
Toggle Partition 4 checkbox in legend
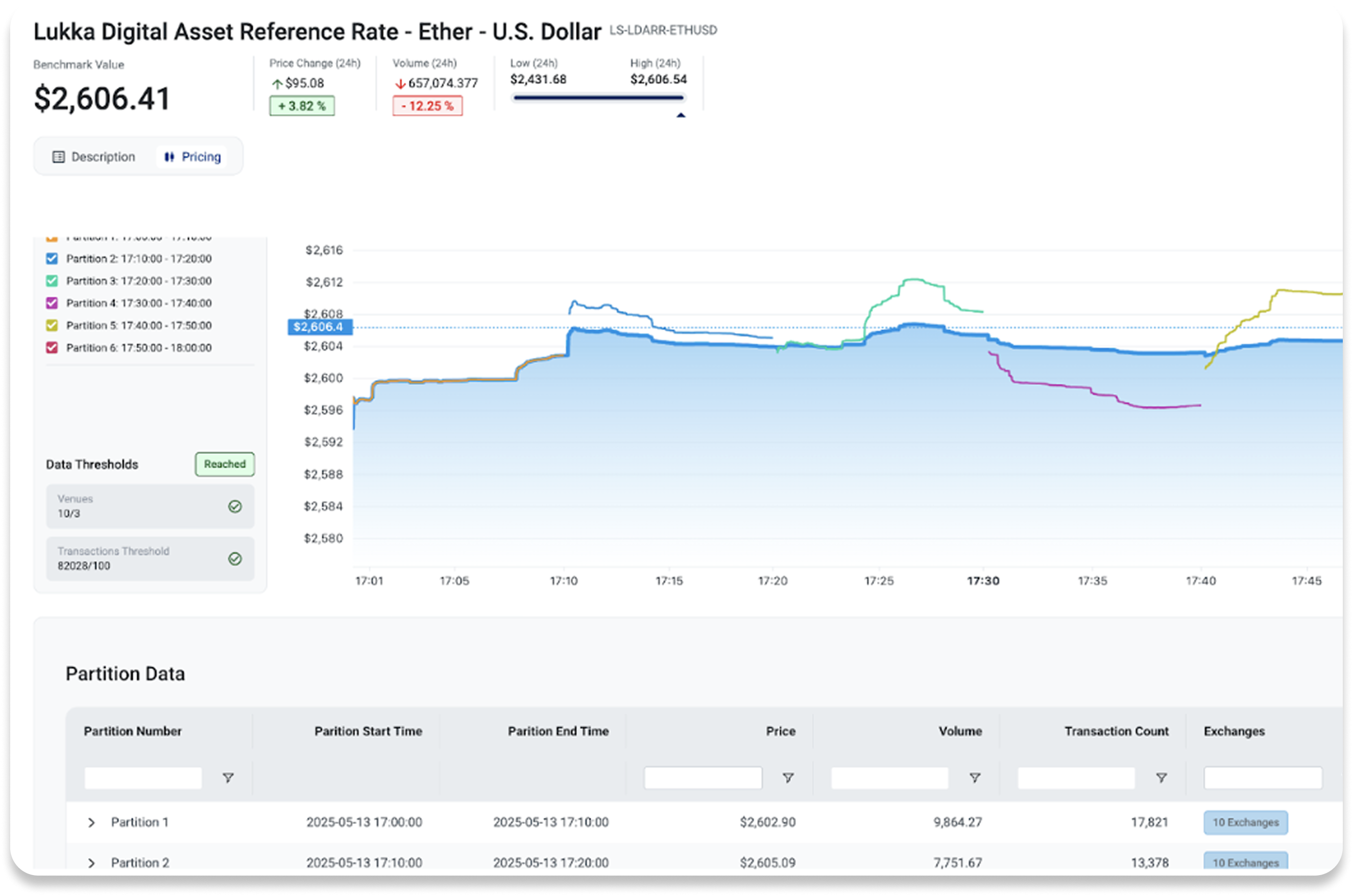point(52,303)
